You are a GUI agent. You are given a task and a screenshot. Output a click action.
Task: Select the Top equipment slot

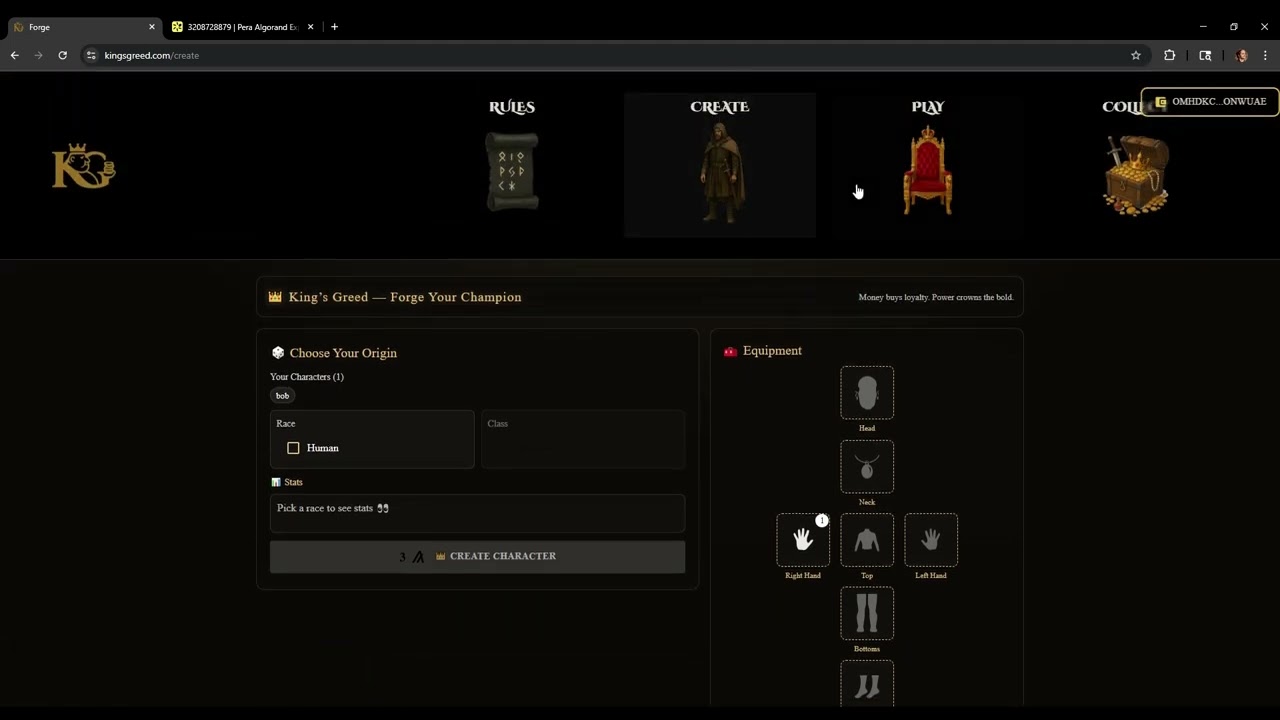[867, 540]
